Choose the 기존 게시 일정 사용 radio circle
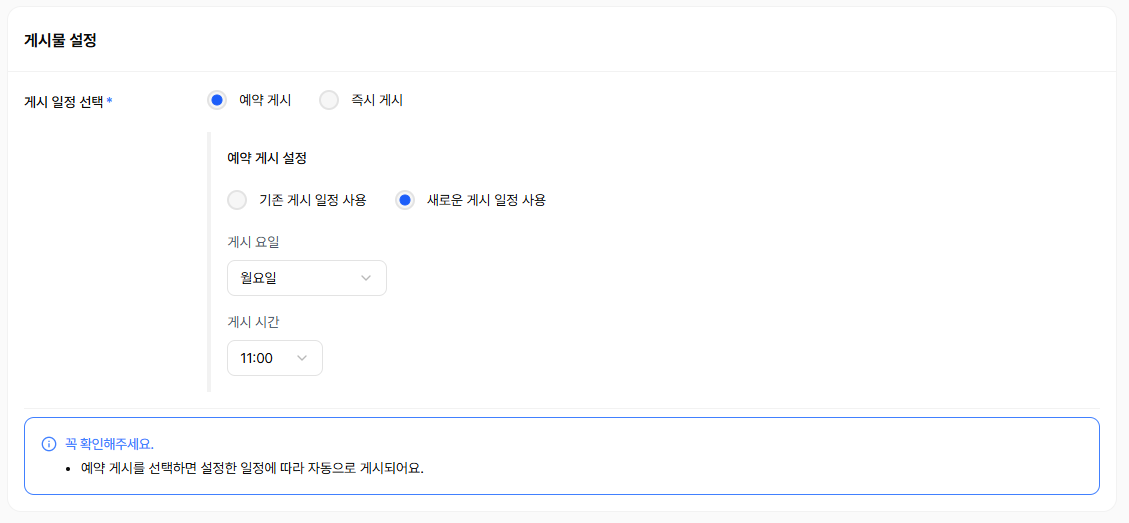The height and width of the screenshot is (523, 1129). point(237,200)
